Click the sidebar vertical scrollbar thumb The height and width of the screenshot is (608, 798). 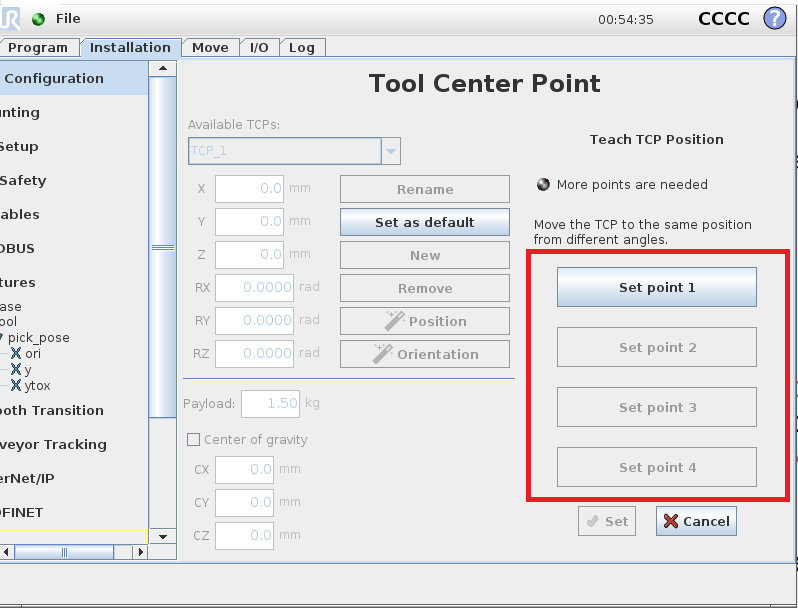tap(163, 247)
